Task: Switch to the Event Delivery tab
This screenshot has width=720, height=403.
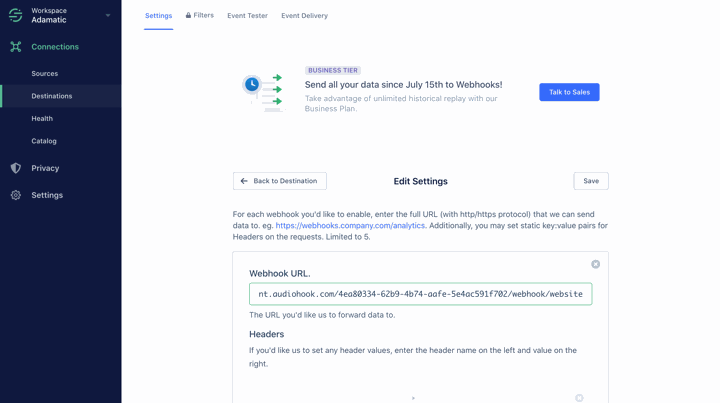Action: coord(304,16)
